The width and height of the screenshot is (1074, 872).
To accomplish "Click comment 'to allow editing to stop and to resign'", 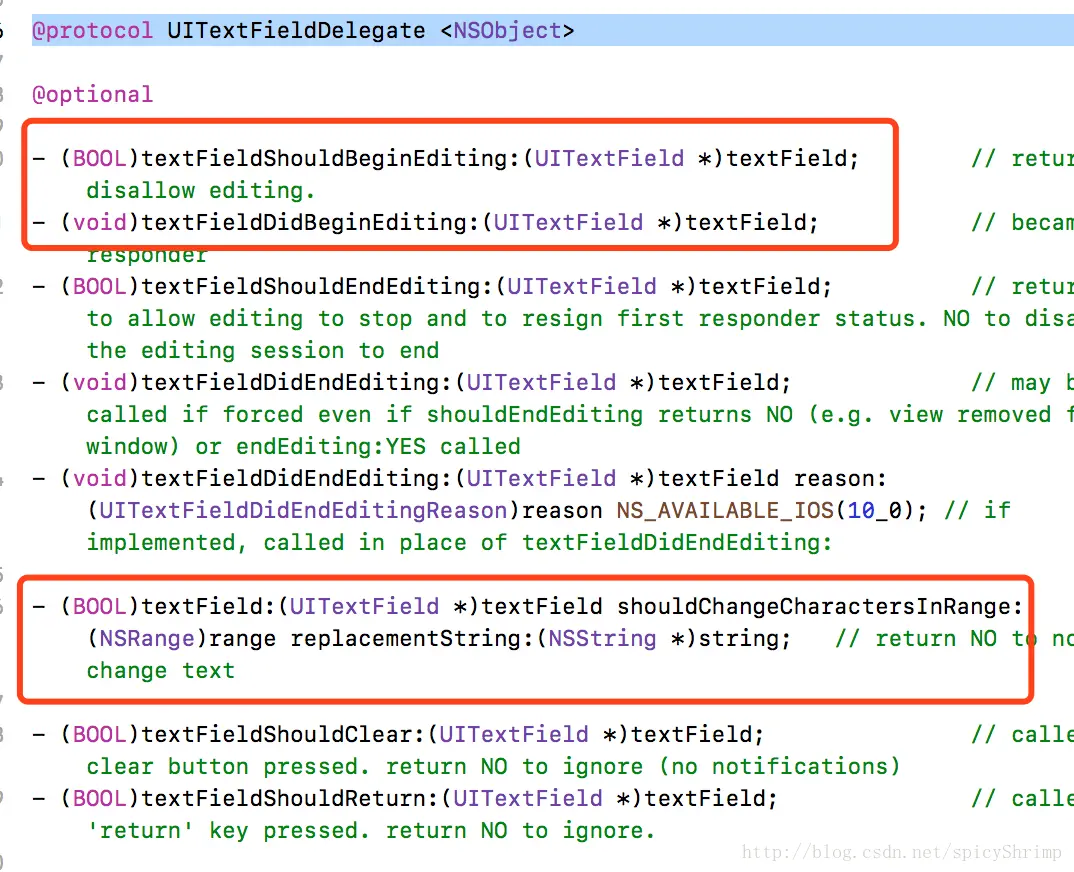I will 344,319.
